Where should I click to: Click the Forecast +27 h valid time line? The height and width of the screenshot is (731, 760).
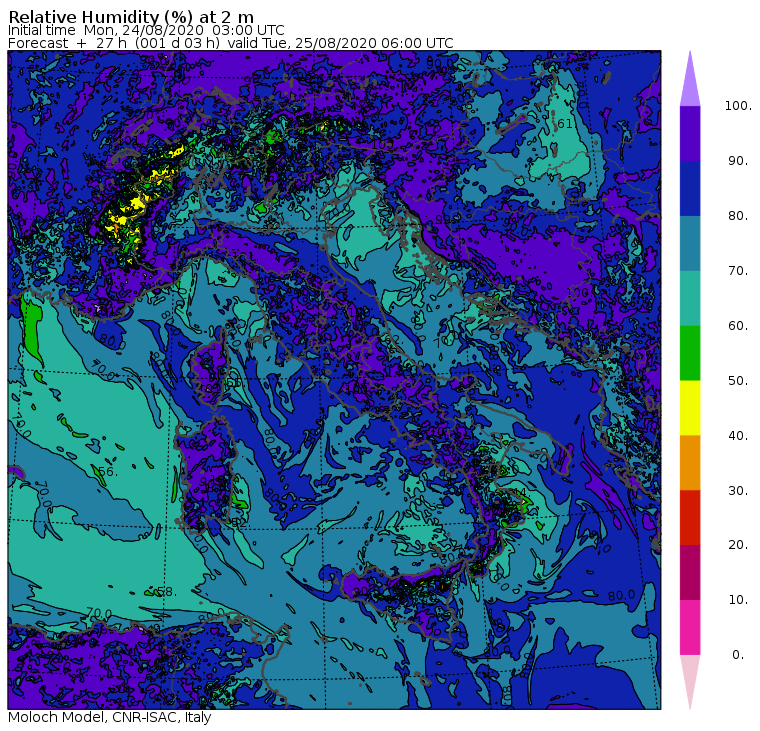(231, 43)
